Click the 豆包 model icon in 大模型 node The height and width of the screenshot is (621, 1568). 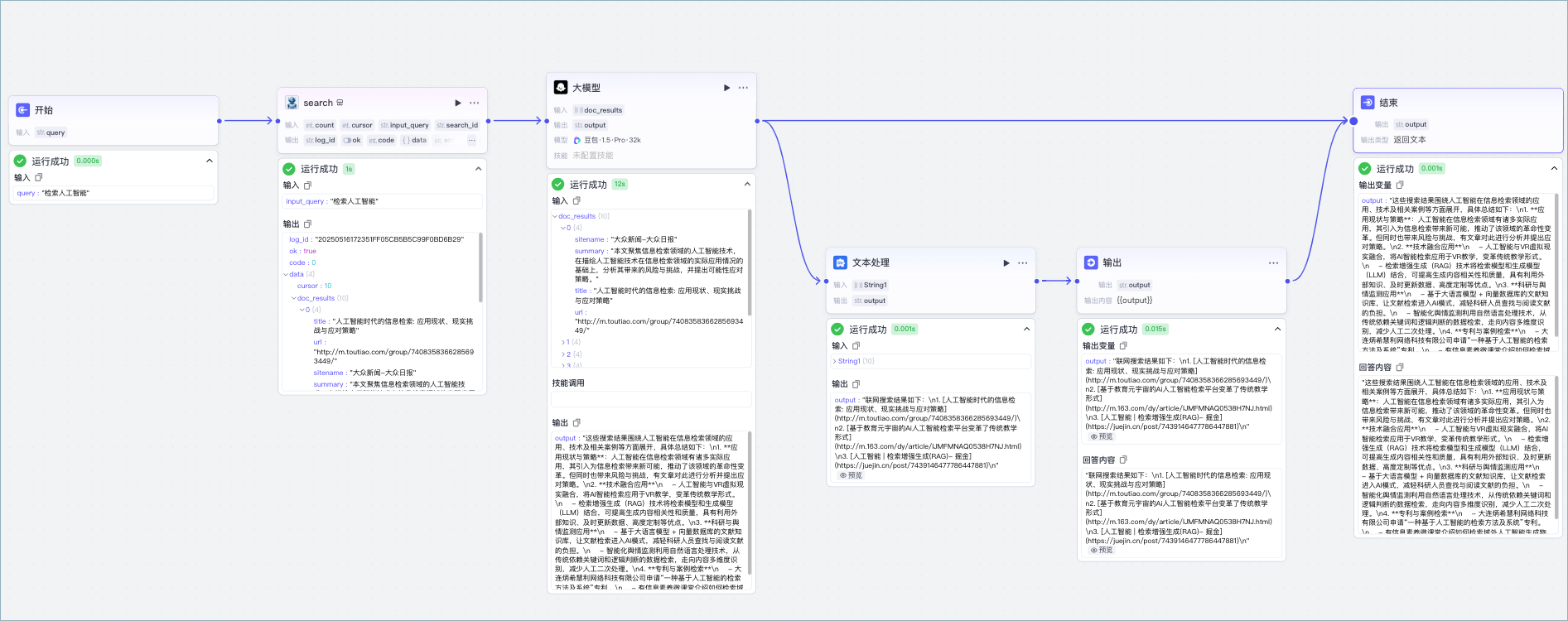click(577, 140)
